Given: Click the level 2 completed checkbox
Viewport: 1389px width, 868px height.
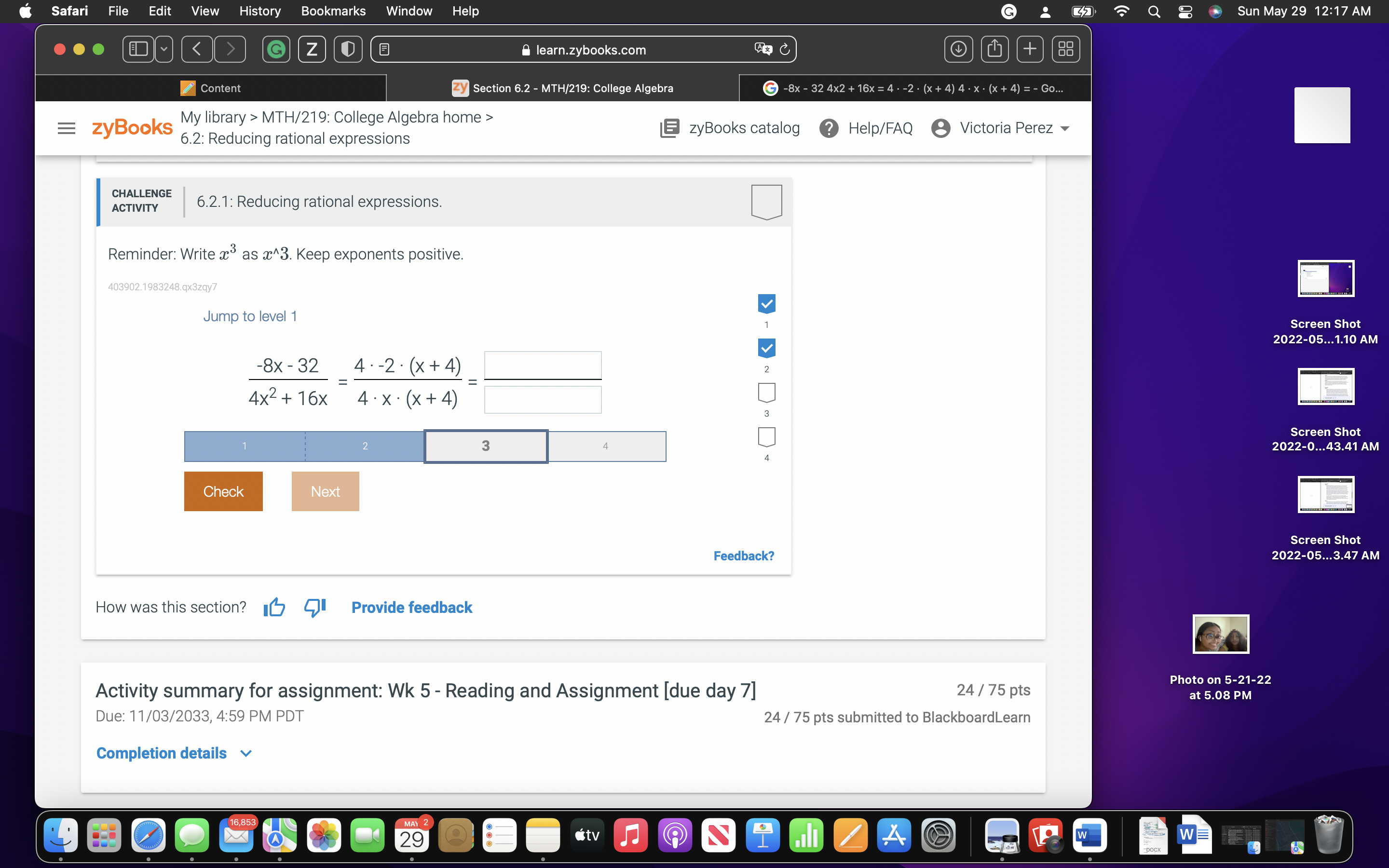Looking at the screenshot, I should click(x=766, y=348).
